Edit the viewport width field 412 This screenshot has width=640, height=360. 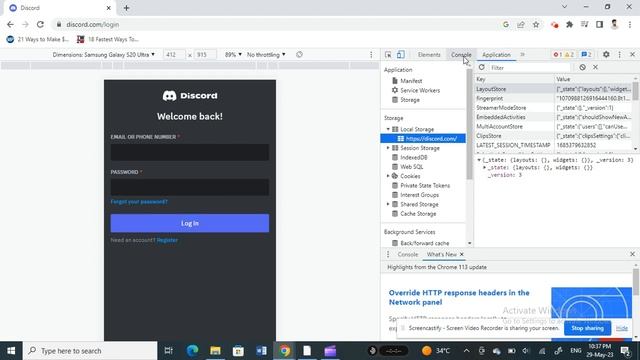click(x=174, y=55)
